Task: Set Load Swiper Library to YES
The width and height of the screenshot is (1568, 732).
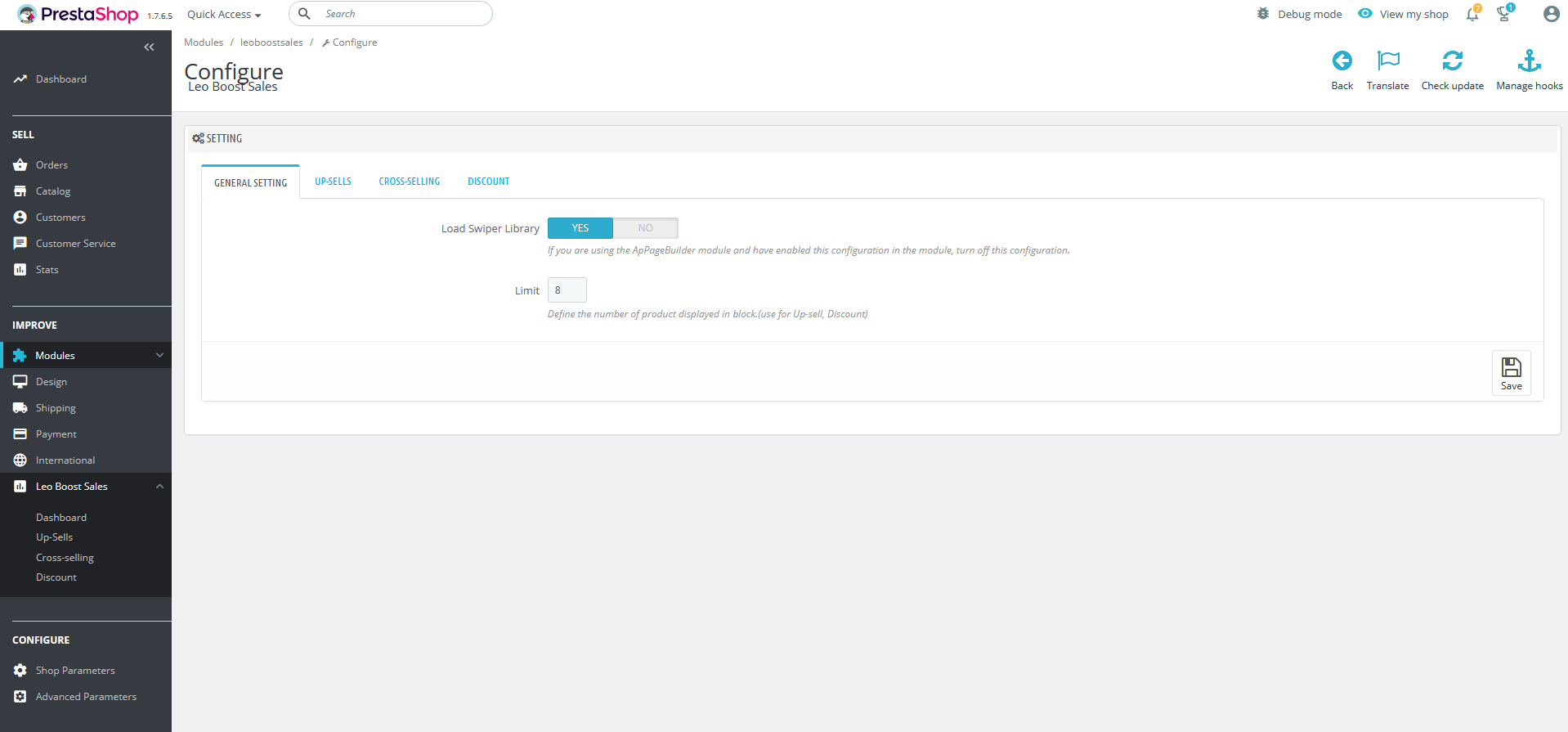Action: click(580, 228)
